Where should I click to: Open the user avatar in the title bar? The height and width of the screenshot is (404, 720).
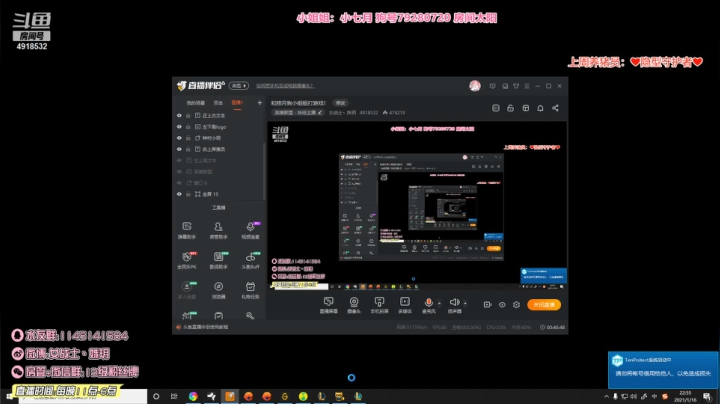(475, 86)
